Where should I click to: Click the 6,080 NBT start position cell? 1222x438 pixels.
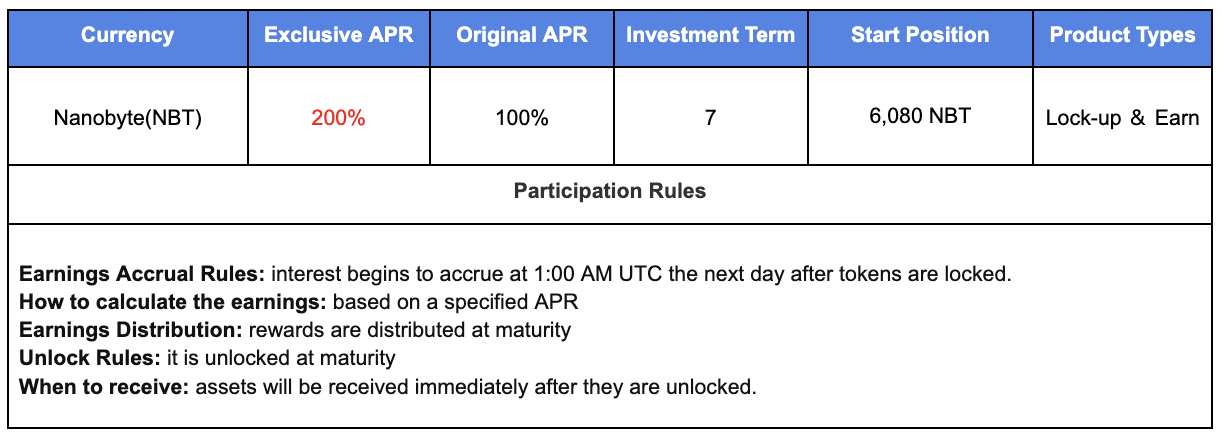[920, 116]
